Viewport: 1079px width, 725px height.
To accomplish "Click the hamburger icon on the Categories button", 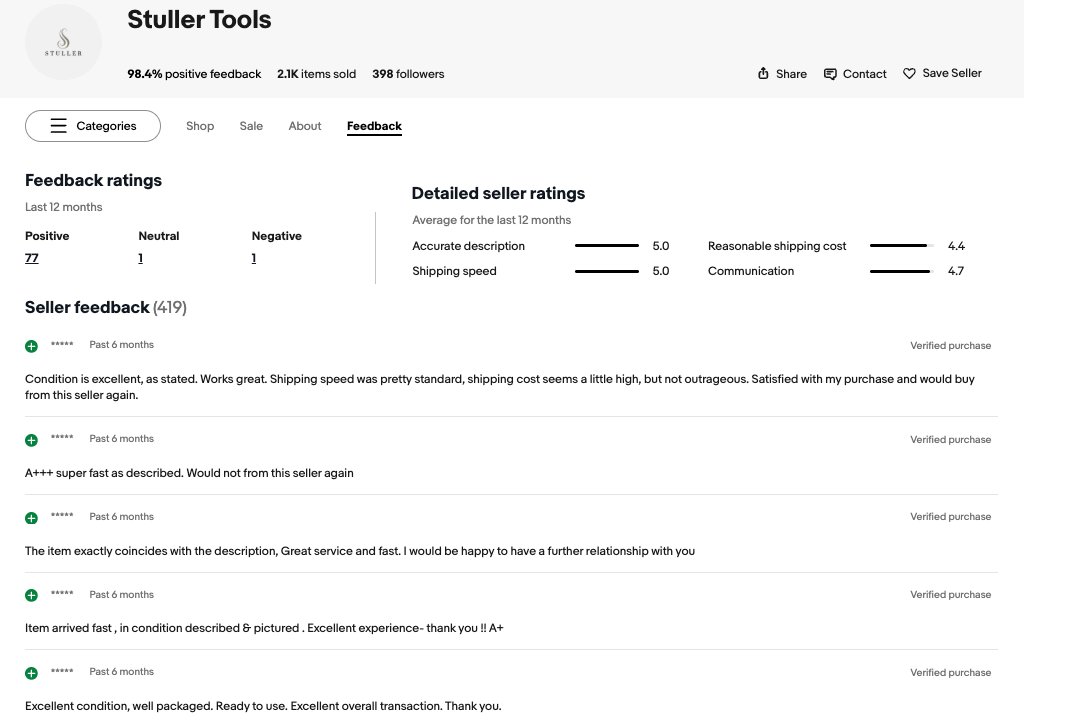I will pyautogui.click(x=57, y=126).
